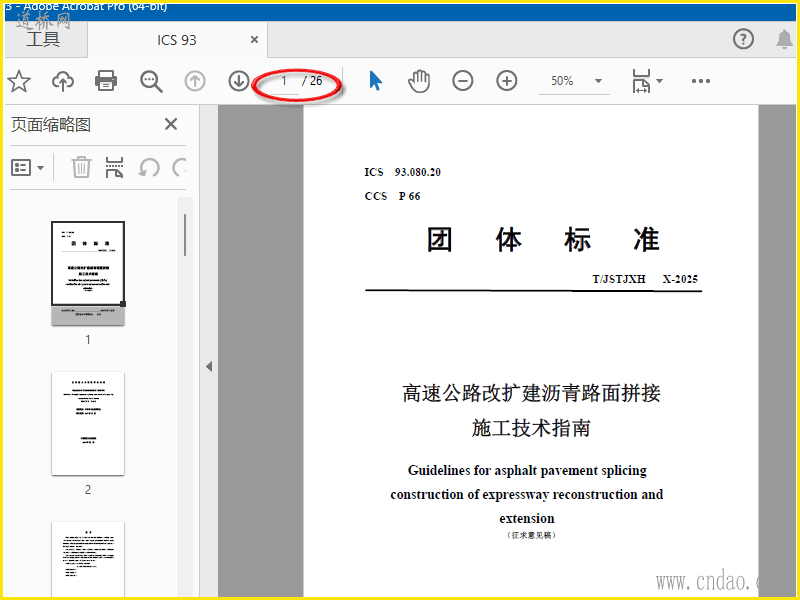Open more tools ellipsis menu

point(701,81)
